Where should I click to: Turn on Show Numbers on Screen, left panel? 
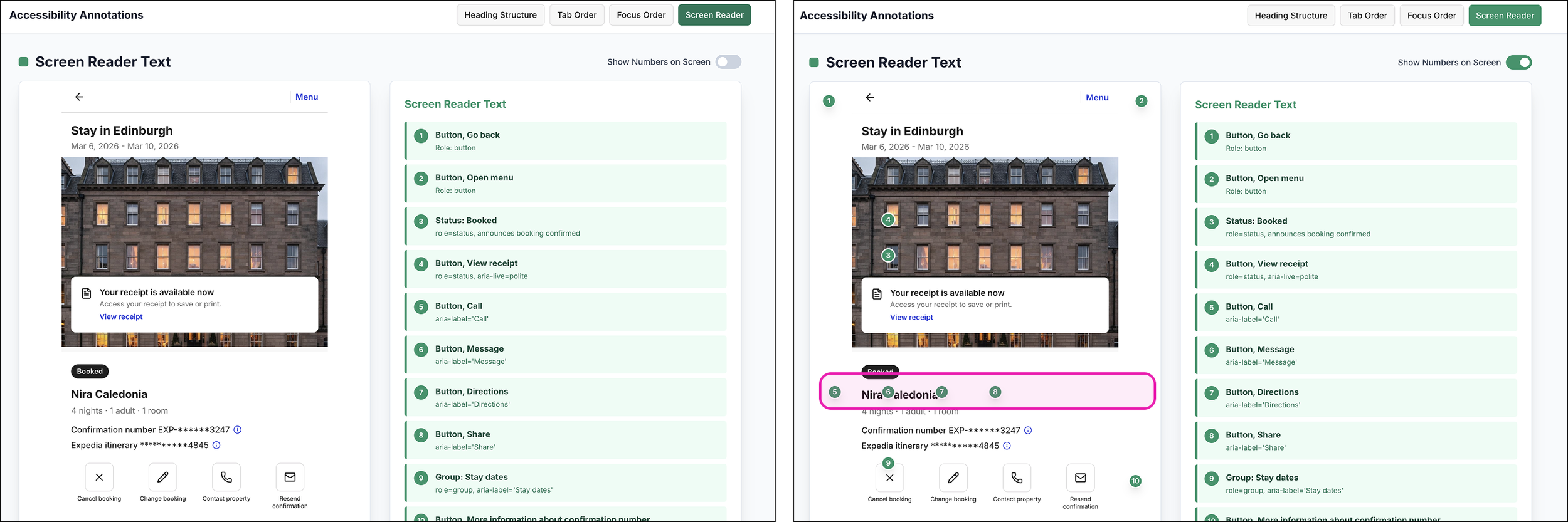tap(728, 61)
